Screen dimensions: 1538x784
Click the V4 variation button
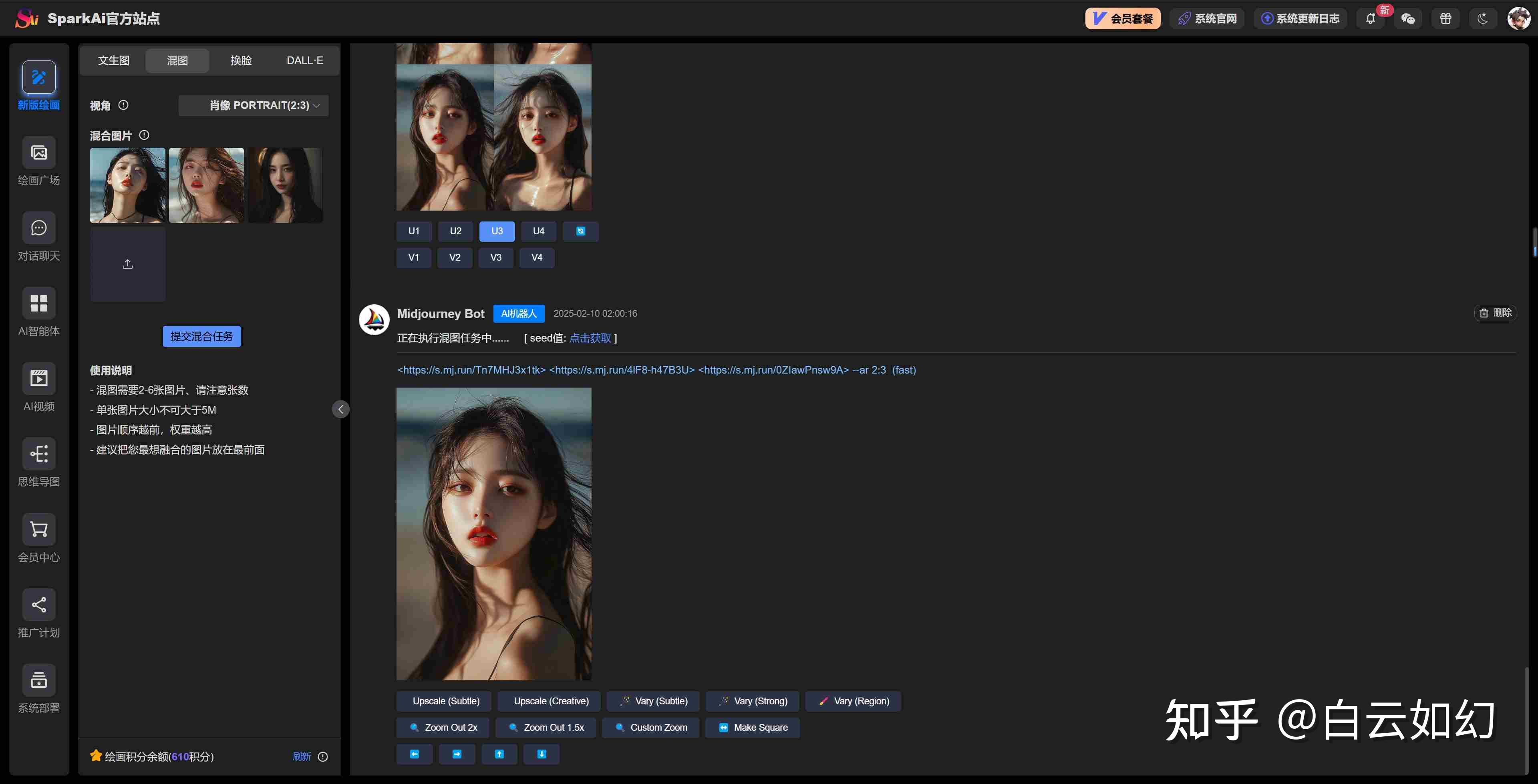pyautogui.click(x=537, y=257)
